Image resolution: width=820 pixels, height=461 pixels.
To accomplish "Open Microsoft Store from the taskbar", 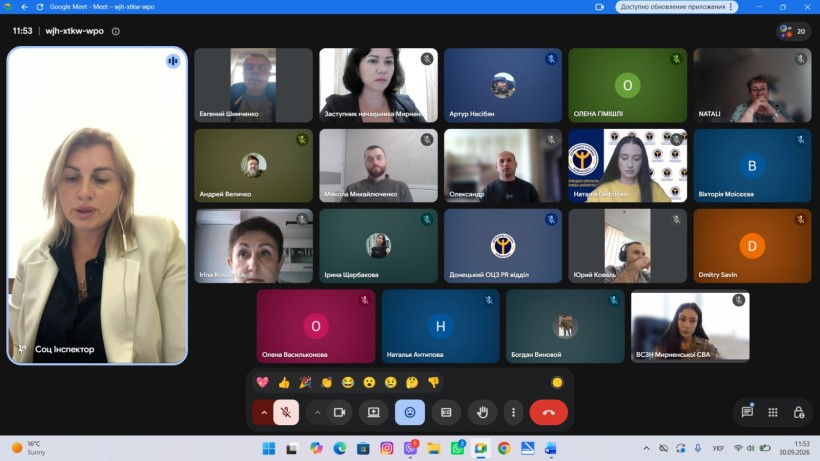I will 363,448.
